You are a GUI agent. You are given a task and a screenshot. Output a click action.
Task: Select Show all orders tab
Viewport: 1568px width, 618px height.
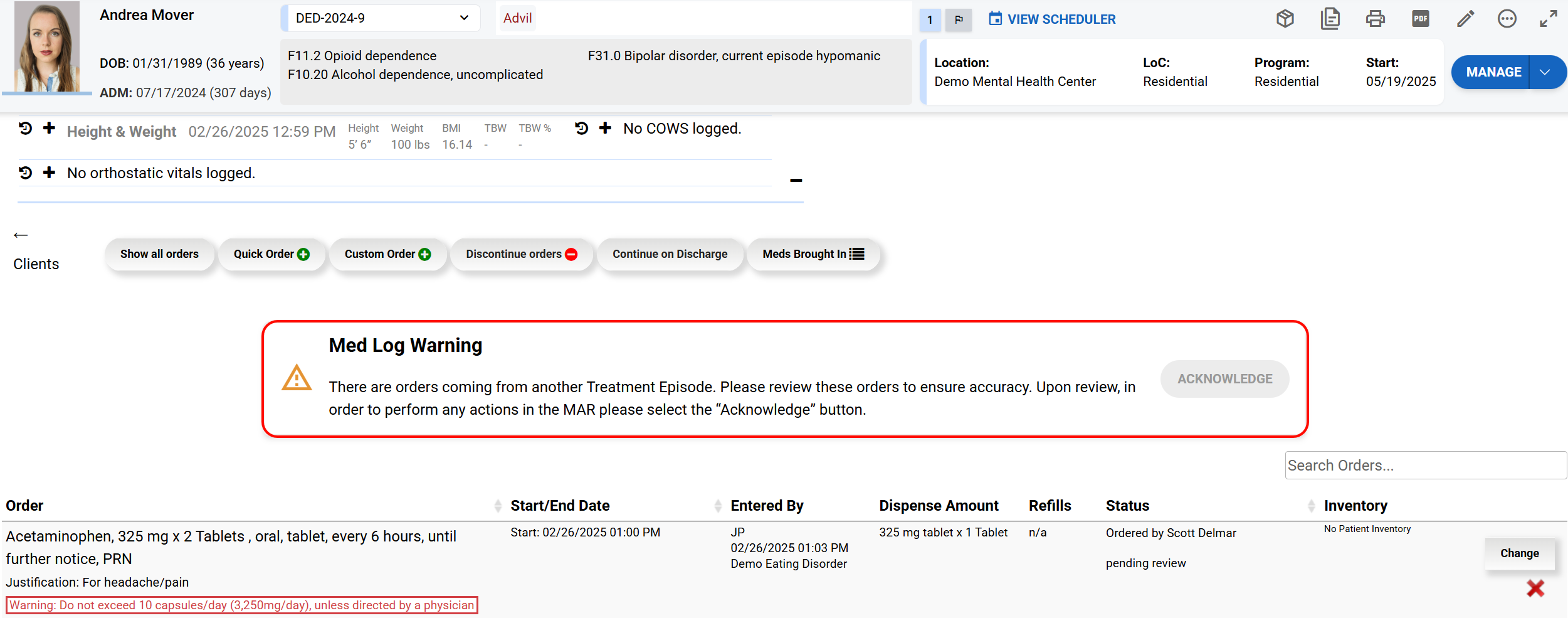coord(159,254)
